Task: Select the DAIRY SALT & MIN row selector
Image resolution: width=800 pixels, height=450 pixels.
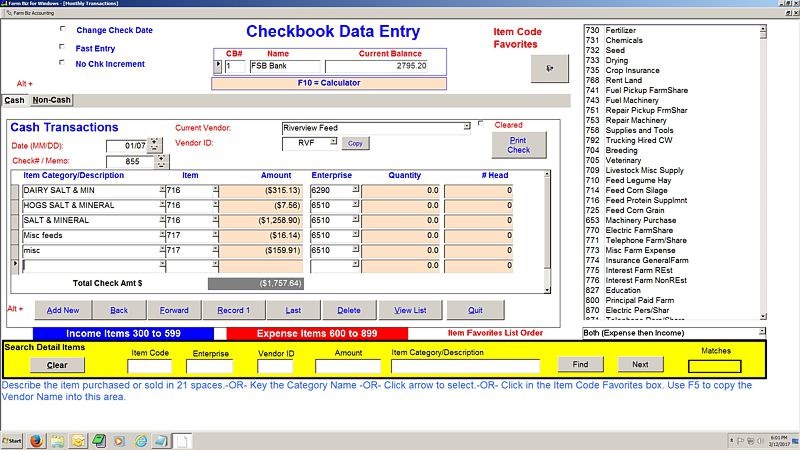Action: (15, 191)
